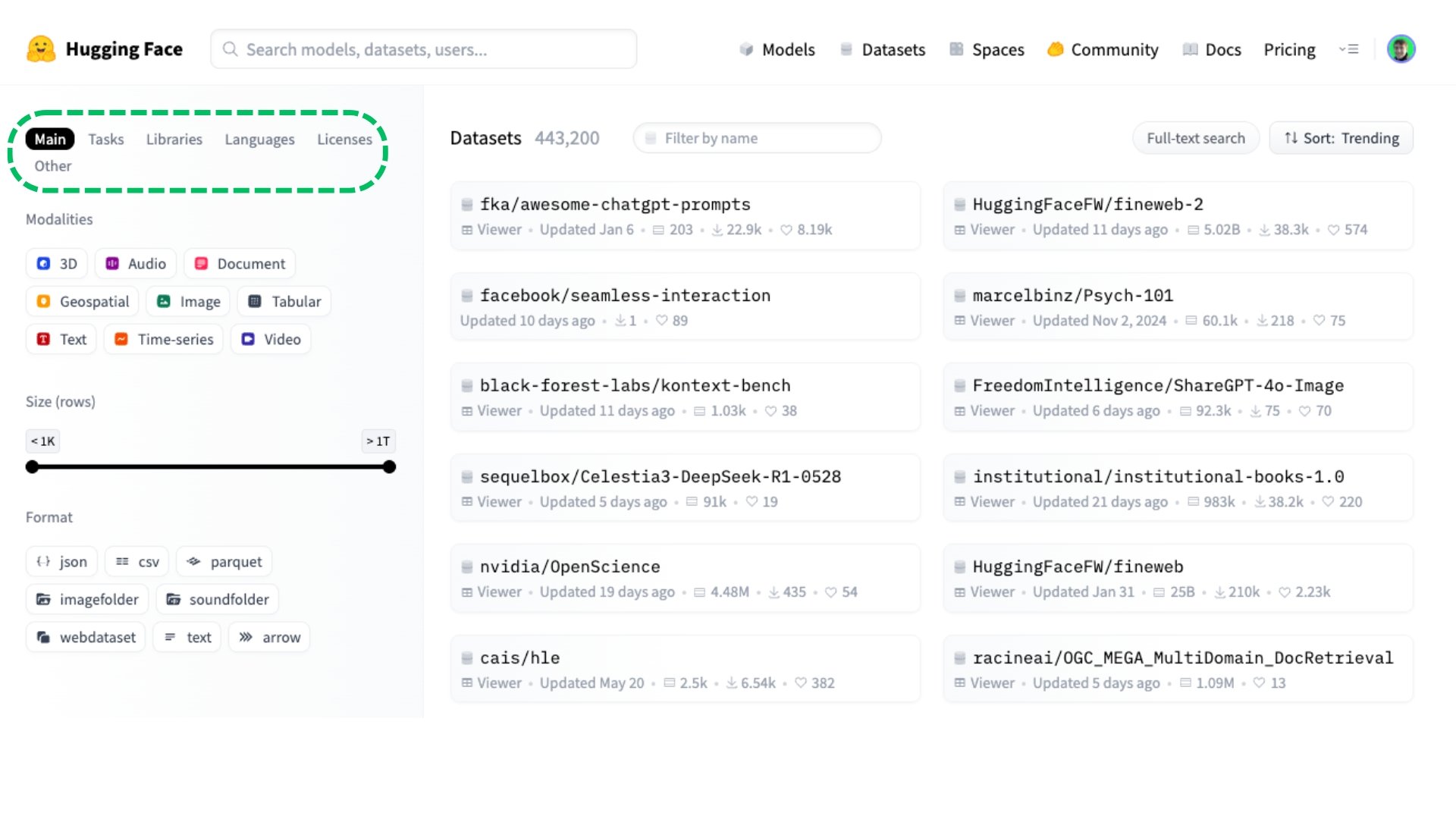Open HuggingFaceFW/fineweb dataset
Screen dimensions: 1456x819
pyautogui.click(x=1178, y=579)
